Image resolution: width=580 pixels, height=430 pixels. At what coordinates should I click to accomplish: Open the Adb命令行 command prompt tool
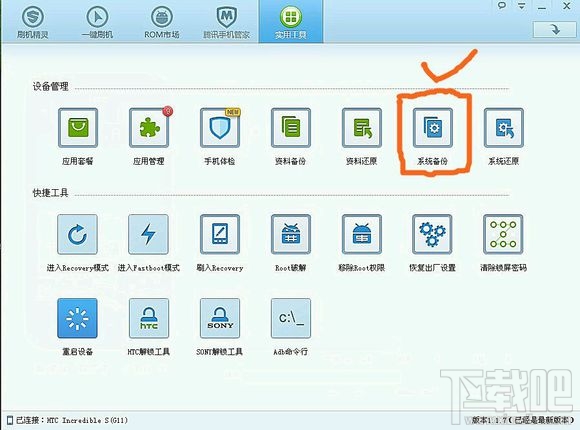click(291, 318)
